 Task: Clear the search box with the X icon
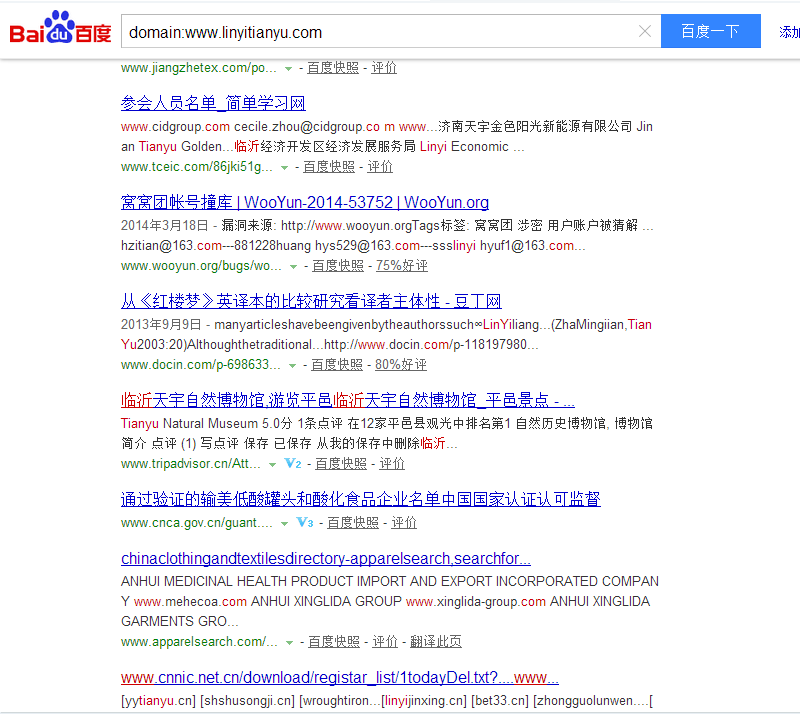pyautogui.click(x=645, y=31)
